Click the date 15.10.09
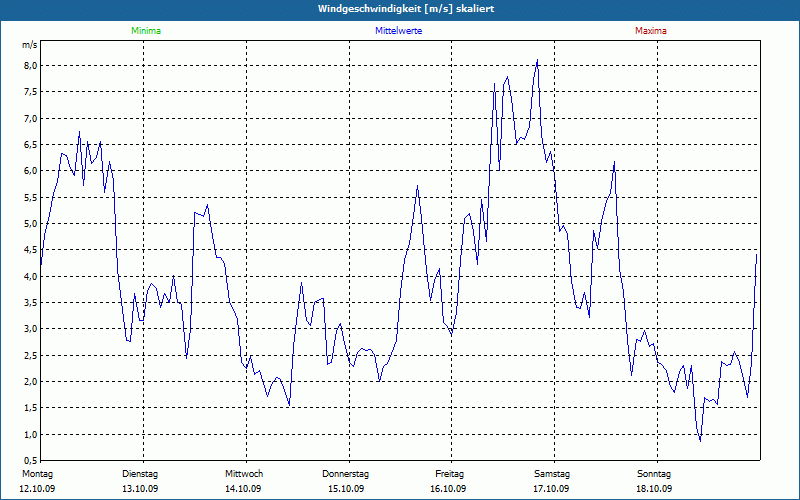 [346, 489]
